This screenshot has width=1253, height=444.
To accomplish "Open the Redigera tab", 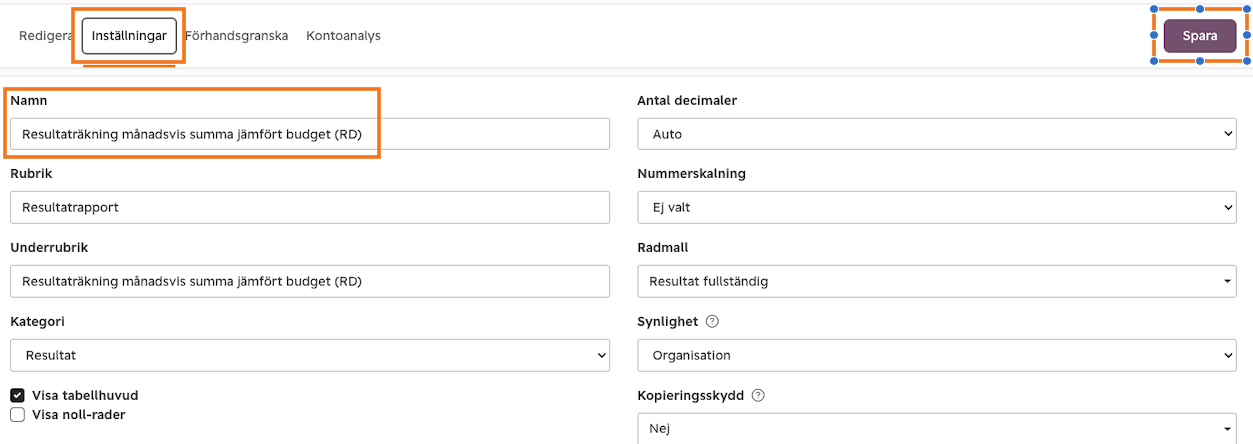I will click(46, 36).
